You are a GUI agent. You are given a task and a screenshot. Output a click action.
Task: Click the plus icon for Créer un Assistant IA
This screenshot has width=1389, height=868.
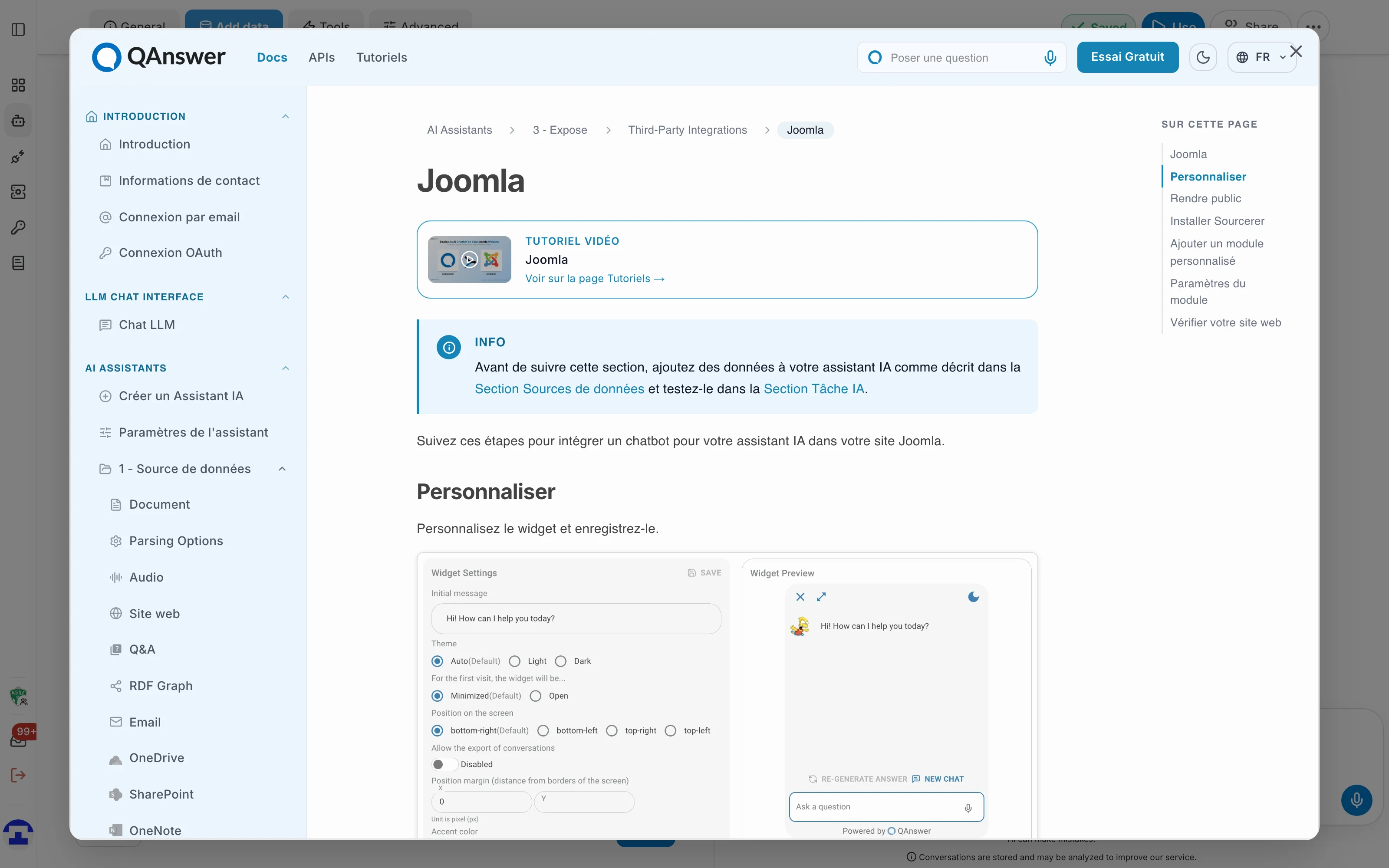105,396
